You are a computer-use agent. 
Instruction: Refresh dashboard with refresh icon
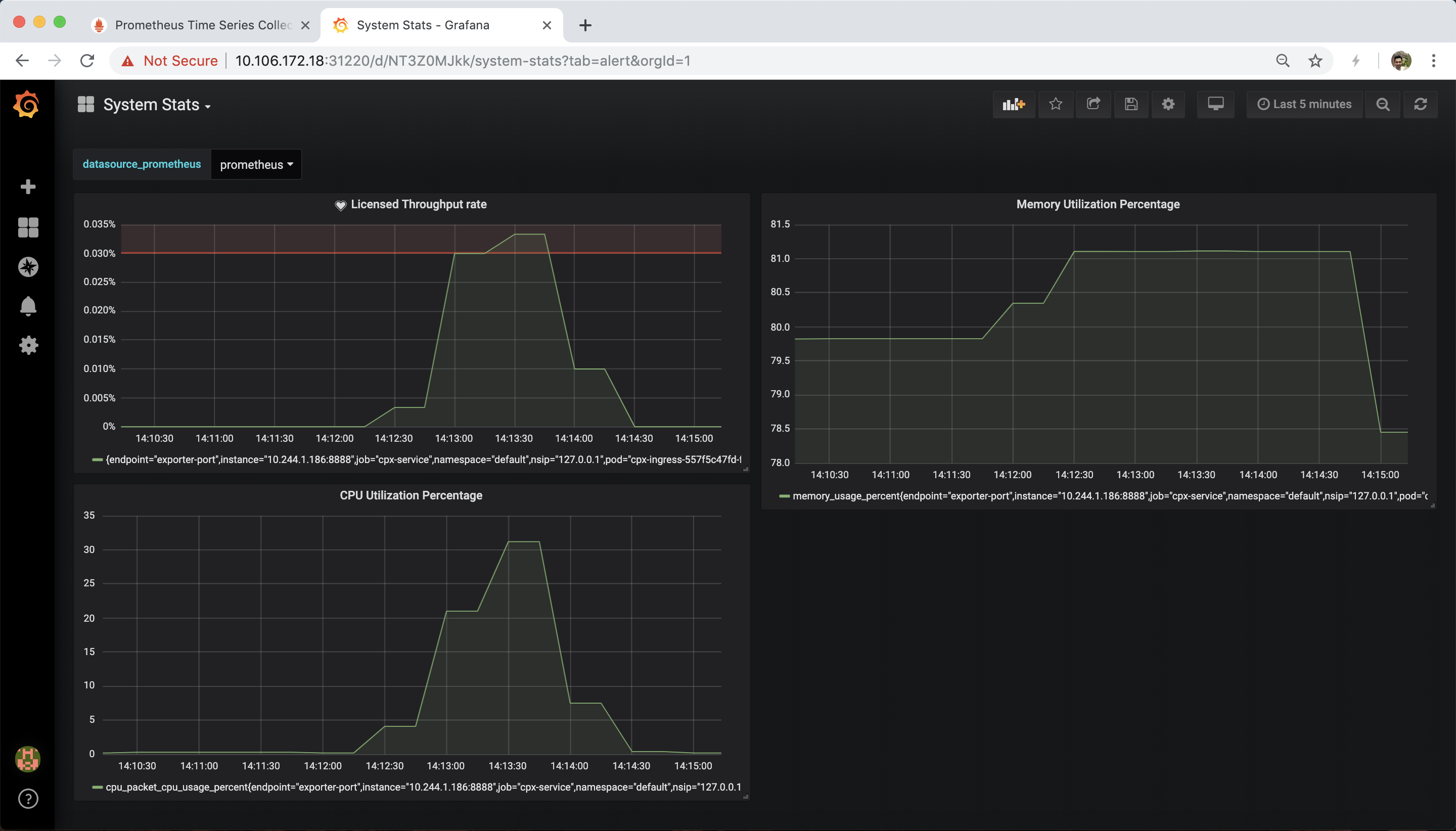click(x=1420, y=105)
